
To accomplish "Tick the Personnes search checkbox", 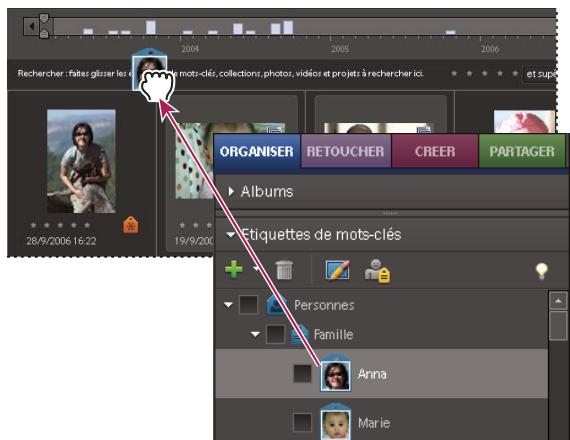I will coord(249,304).
